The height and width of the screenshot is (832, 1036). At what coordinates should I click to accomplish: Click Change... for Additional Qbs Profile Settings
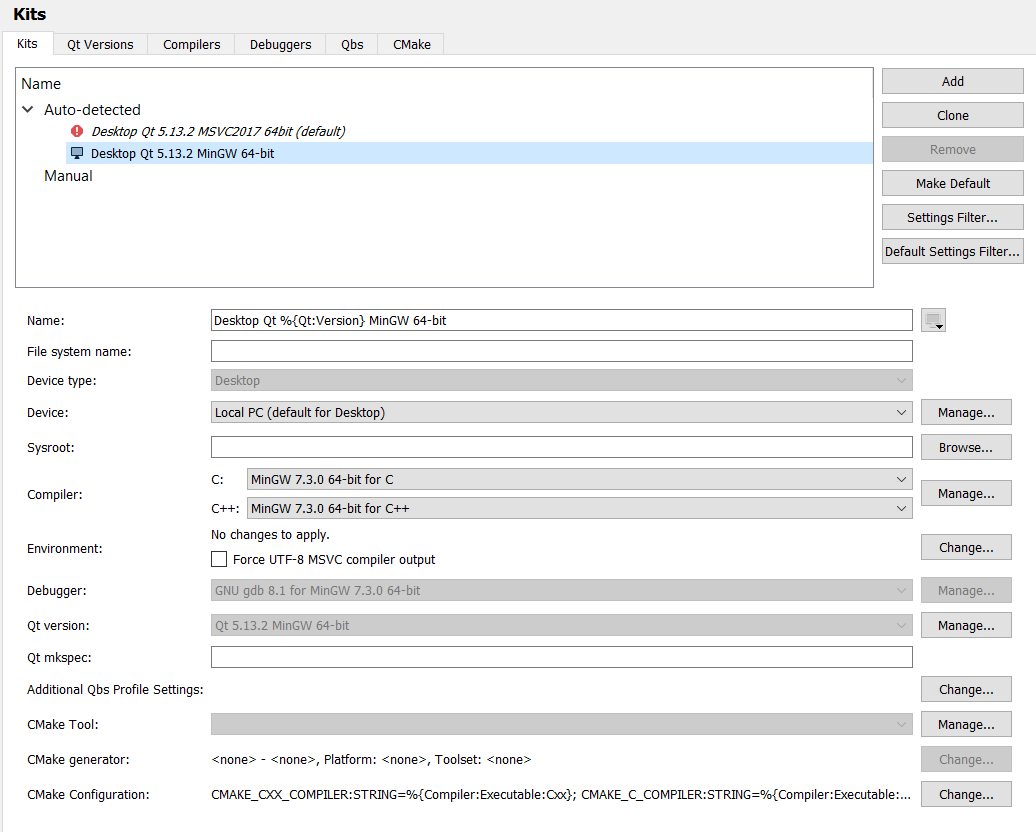966,689
